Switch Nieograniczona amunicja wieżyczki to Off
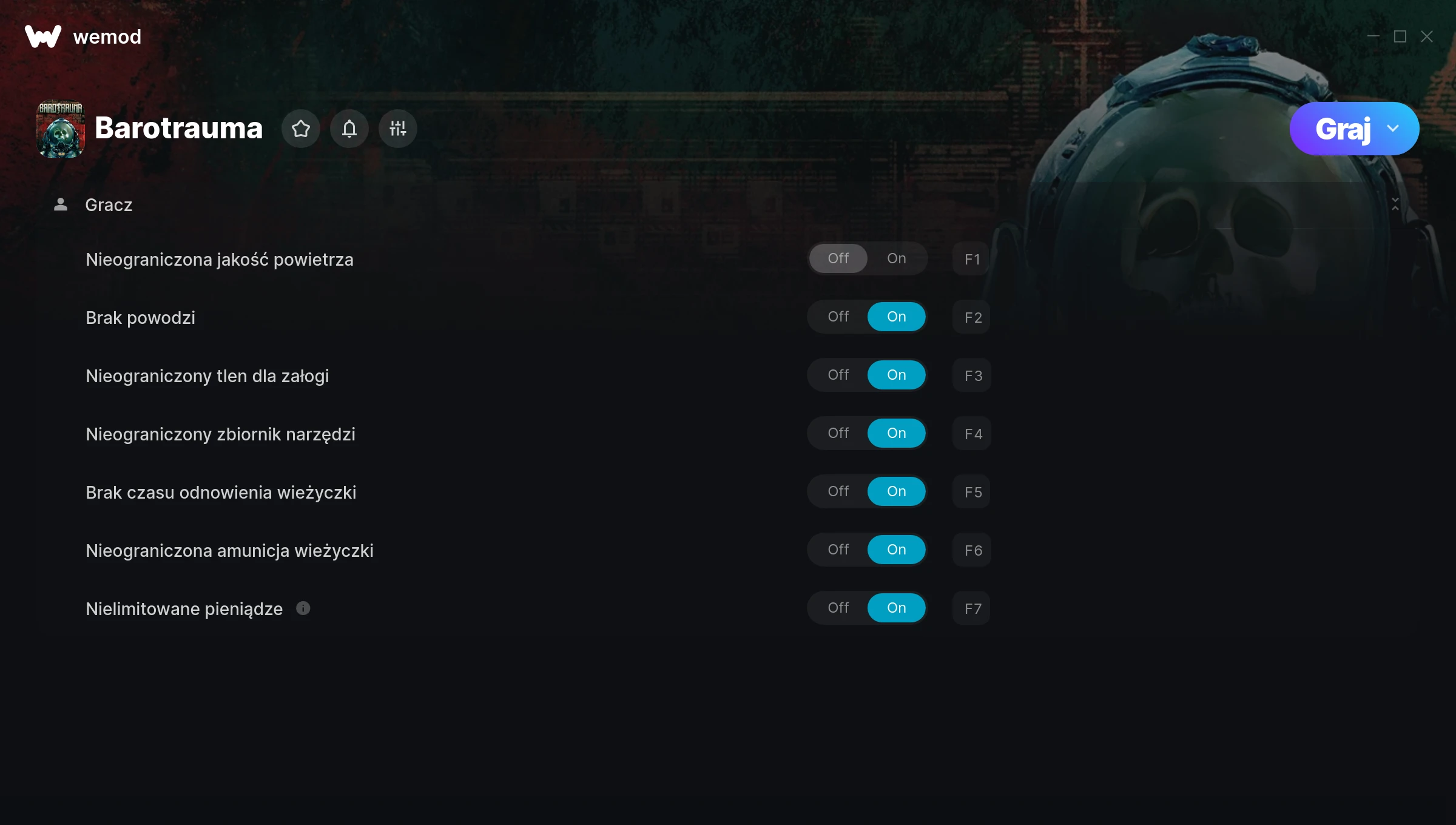The height and width of the screenshot is (825, 1456). click(838, 550)
